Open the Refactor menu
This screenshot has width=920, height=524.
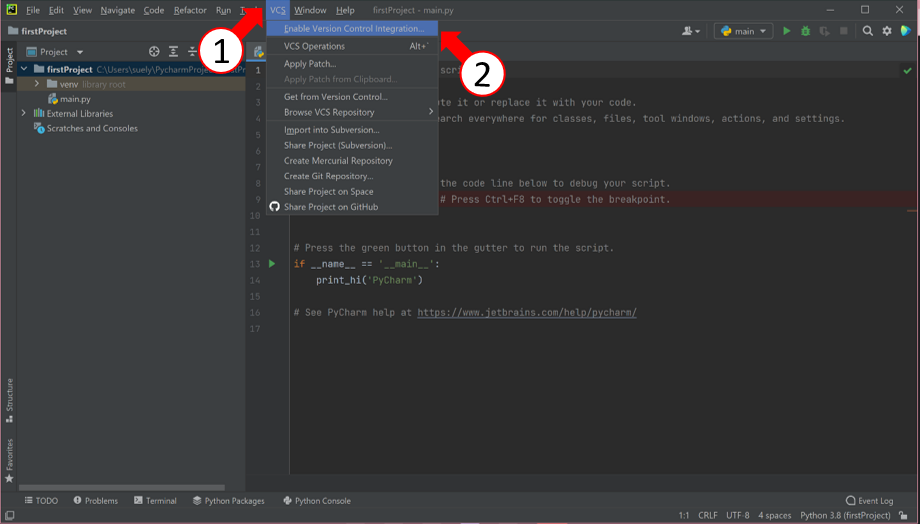pyautogui.click(x=190, y=10)
